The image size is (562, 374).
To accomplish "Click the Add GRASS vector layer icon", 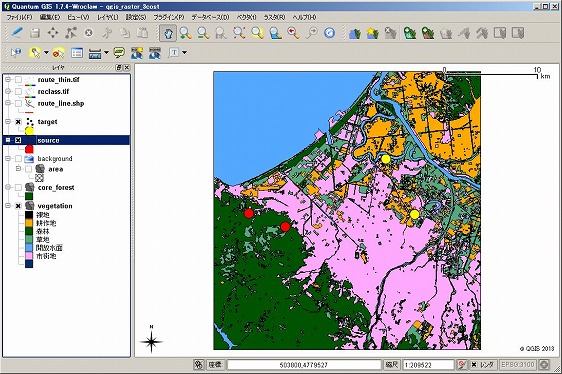I will coord(409,33).
